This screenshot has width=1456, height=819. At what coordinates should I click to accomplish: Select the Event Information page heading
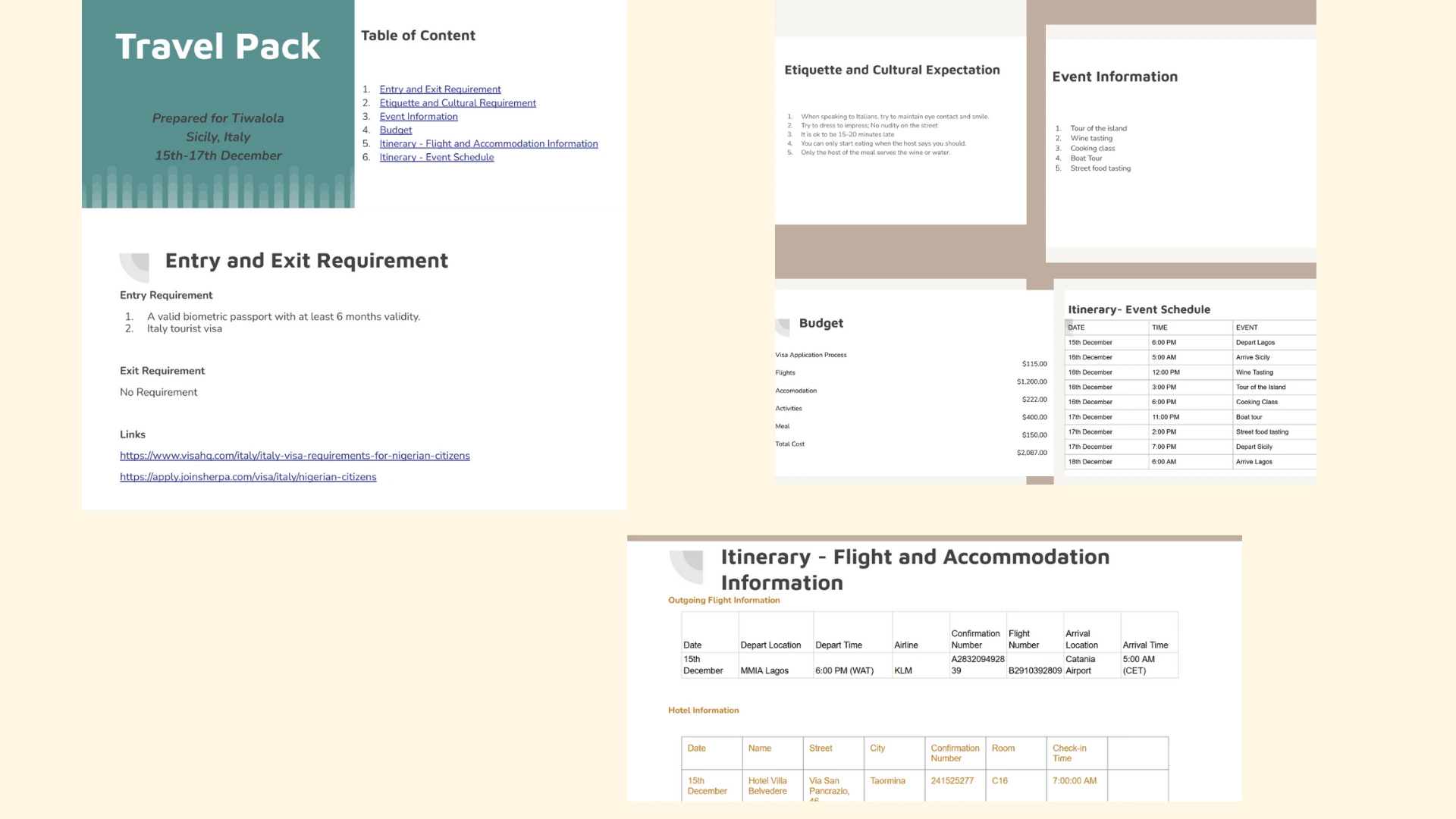tap(1115, 77)
